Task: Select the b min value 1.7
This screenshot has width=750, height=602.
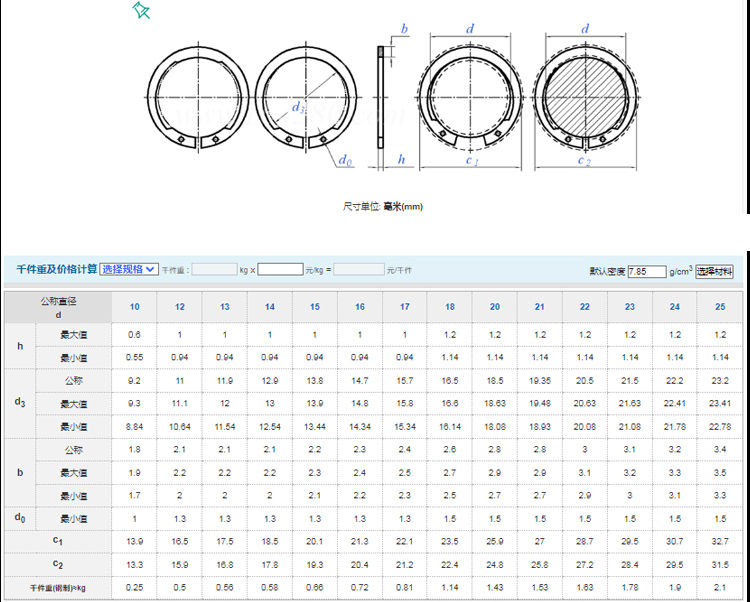Action: click(x=135, y=495)
